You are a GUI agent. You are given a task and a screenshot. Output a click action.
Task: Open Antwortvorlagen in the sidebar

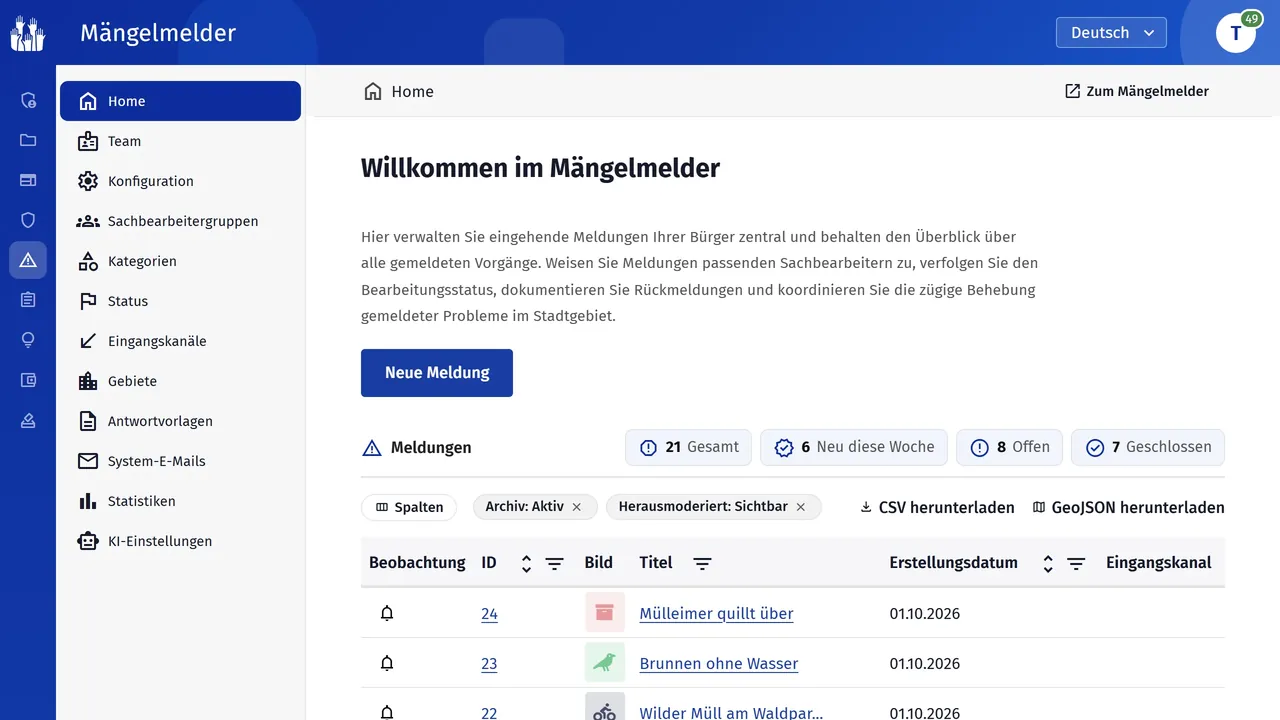click(180, 421)
